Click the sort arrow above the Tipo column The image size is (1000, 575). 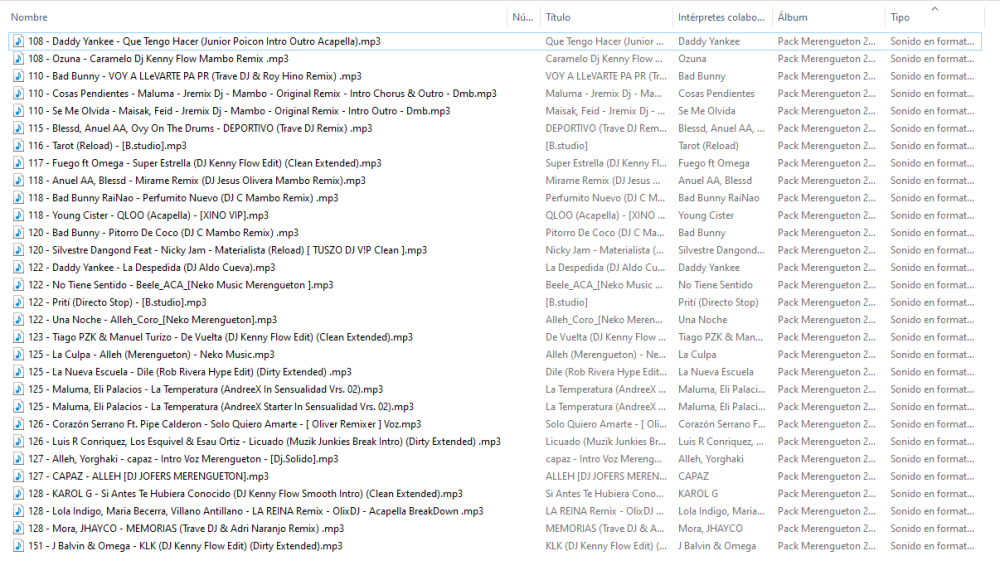935,8
